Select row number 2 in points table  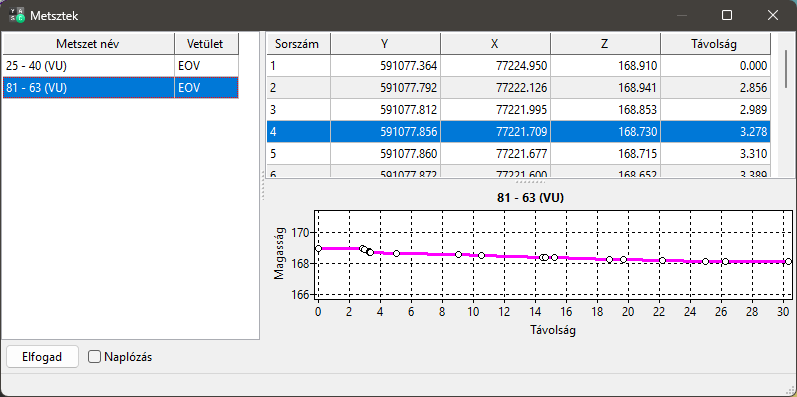[x=299, y=87]
